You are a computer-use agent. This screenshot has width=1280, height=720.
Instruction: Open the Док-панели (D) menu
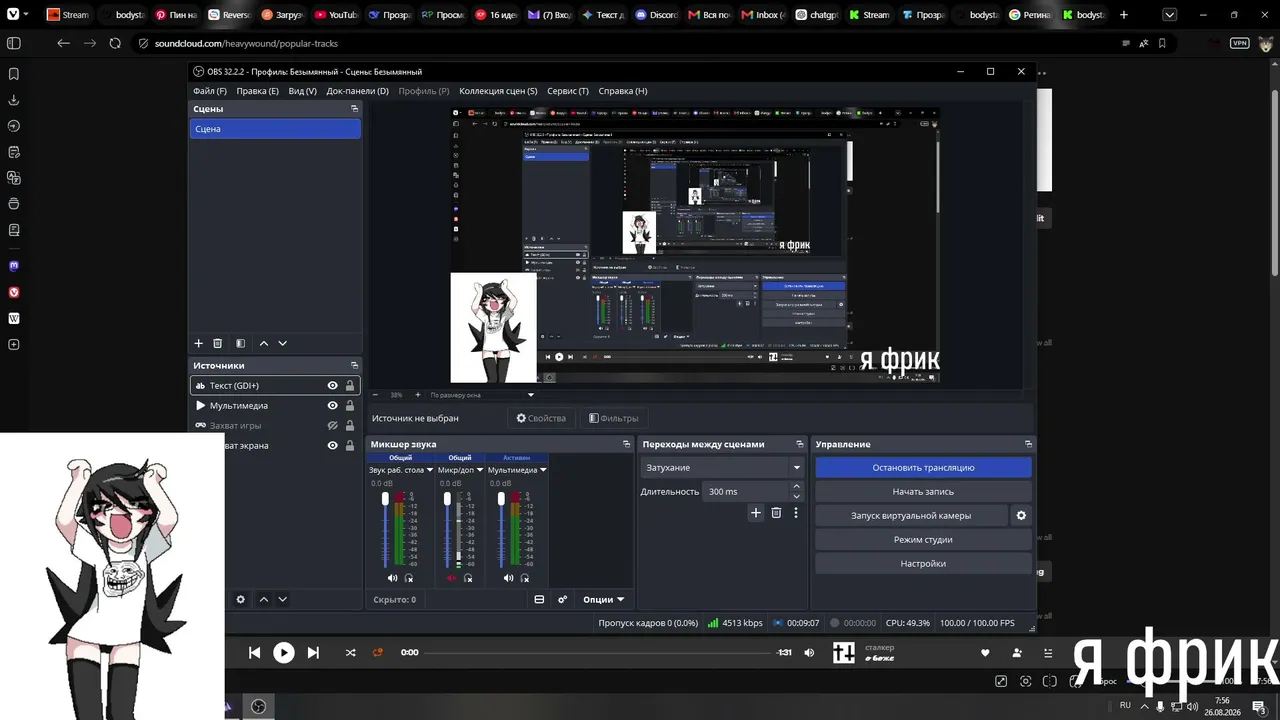click(357, 91)
